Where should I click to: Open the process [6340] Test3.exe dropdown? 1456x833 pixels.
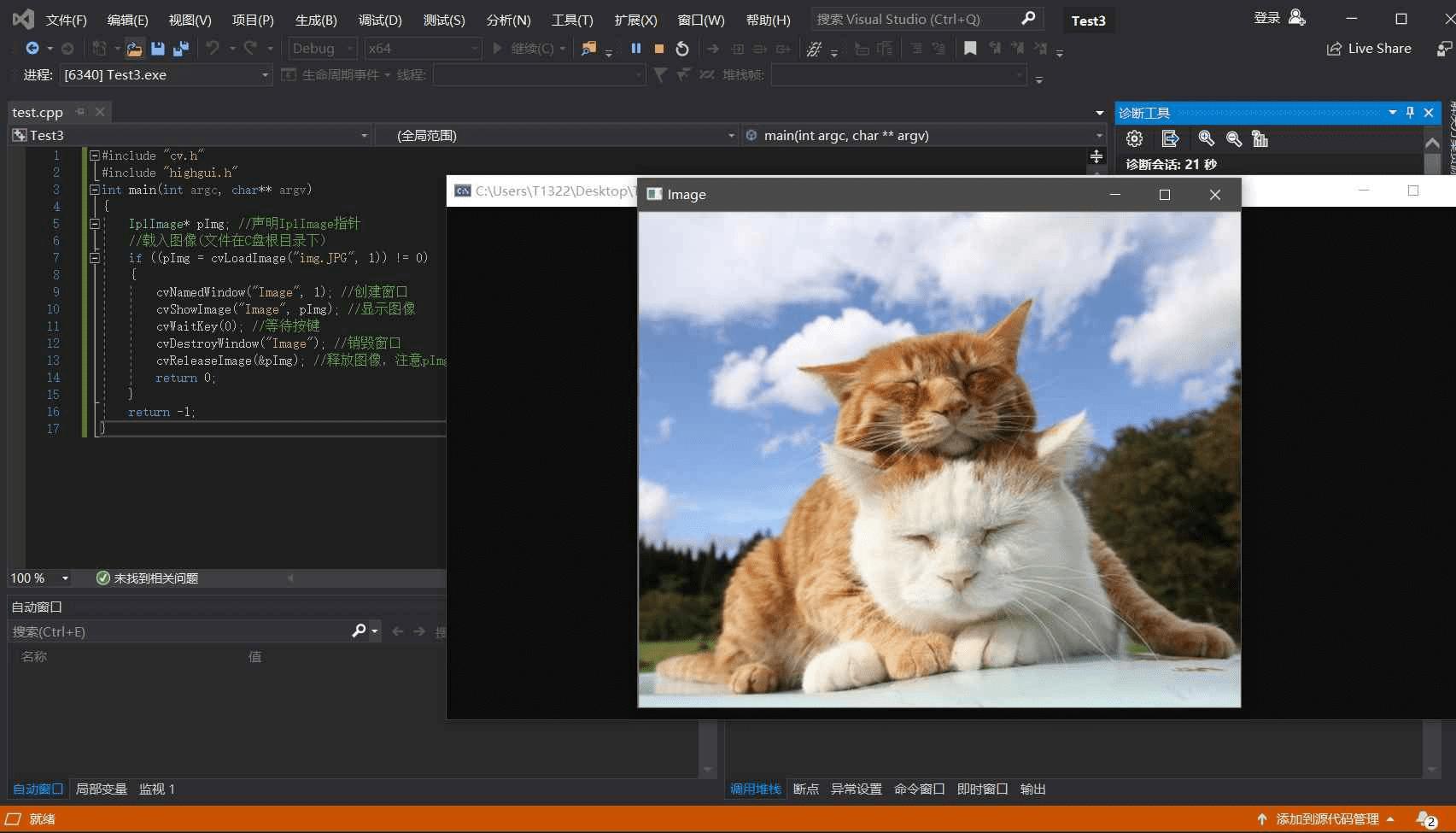coord(166,75)
